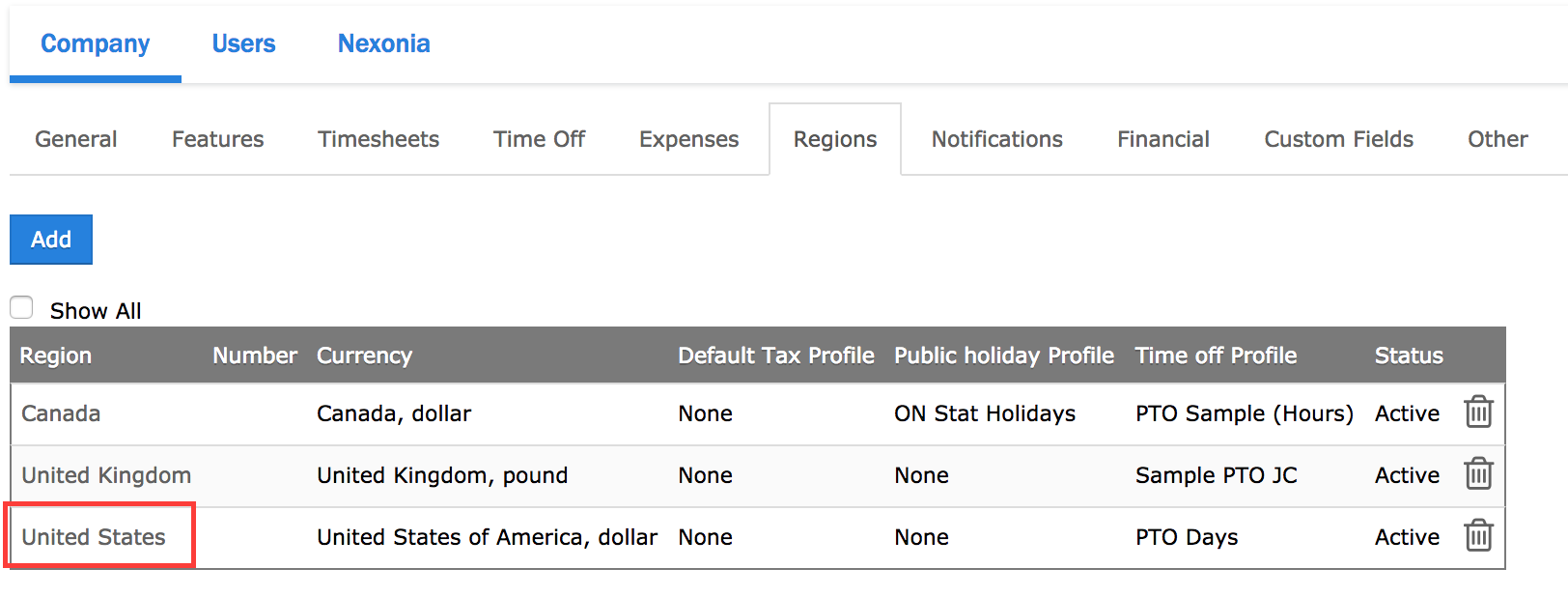Enable the Show All checkbox
1568x597 pixels.
click(21, 308)
